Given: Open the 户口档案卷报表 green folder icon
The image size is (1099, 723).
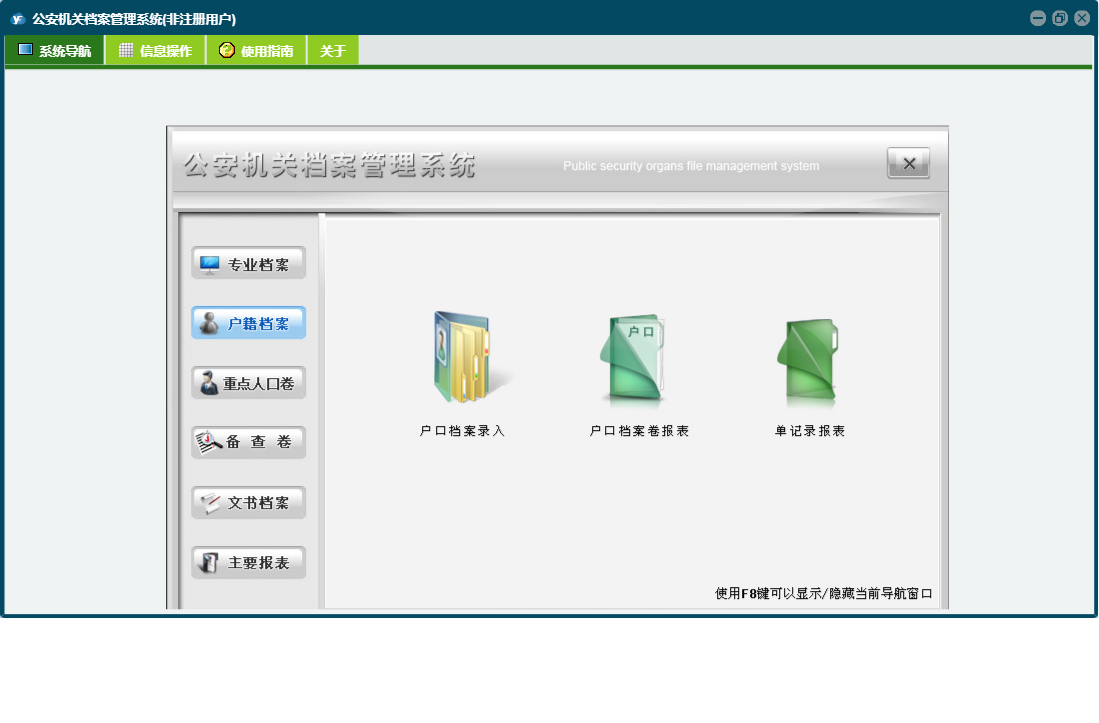Looking at the screenshot, I should pyautogui.click(x=634, y=359).
